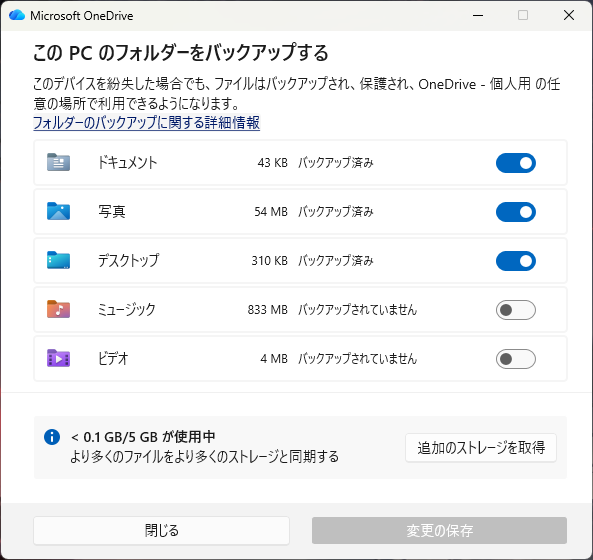
Task: Click バックアップされていません status in ミュージック row
Action: coord(357,309)
